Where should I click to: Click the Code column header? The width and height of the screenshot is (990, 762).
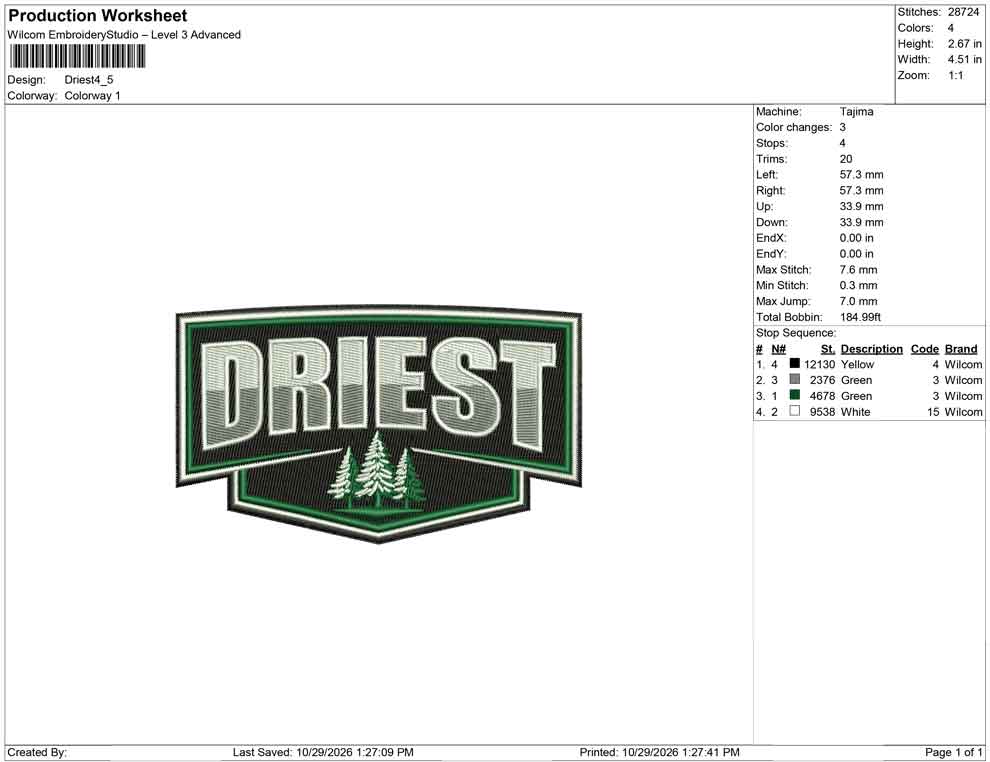(x=925, y=349)
